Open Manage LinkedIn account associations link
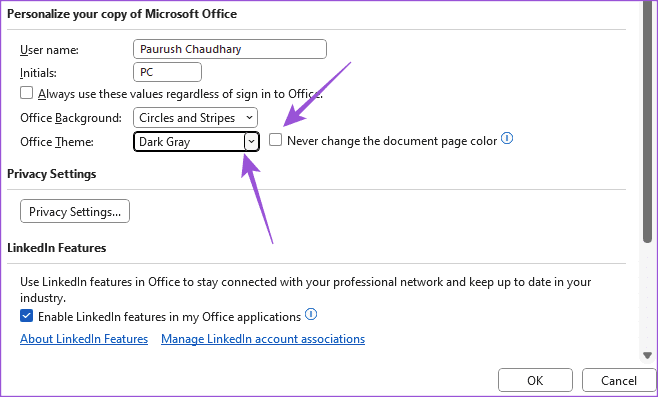Image resolution: width=658 pixels, height=397 pixels. (x=263, y=339)
